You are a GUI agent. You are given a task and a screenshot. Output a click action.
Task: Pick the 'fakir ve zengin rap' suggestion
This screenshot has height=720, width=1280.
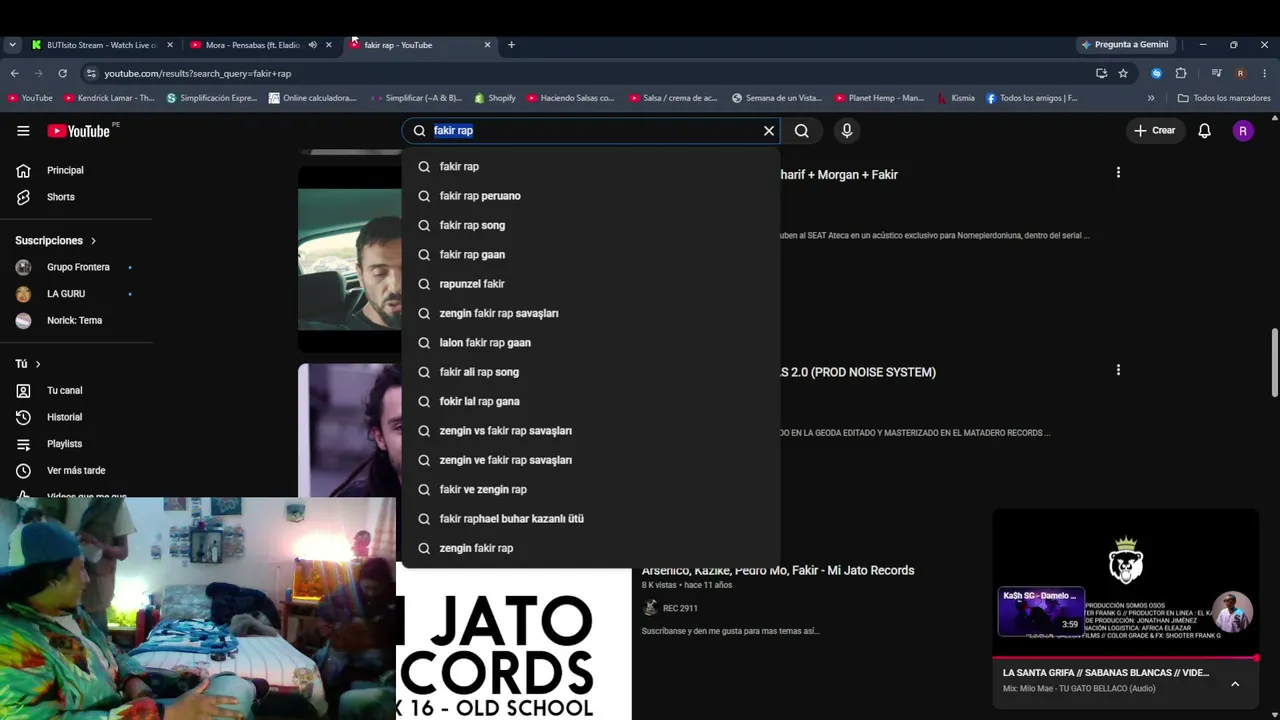pos(590,489)
